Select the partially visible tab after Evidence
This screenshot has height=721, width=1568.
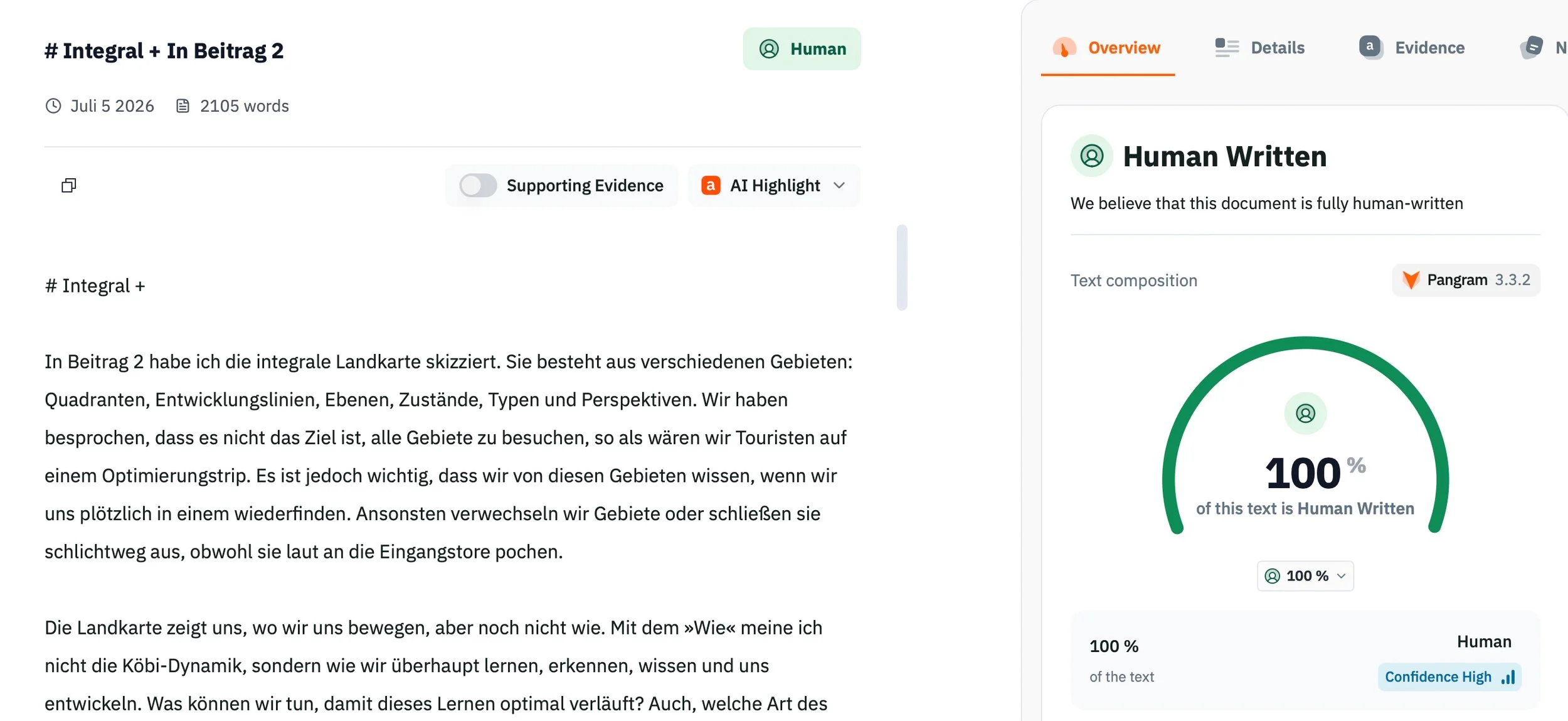coord(1543,48)
